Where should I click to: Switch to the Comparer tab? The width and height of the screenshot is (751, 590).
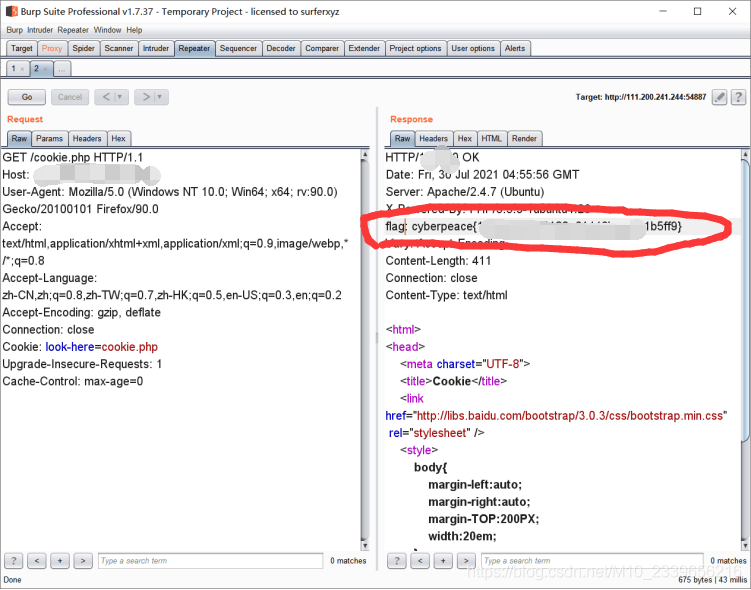tap(322, 48)
